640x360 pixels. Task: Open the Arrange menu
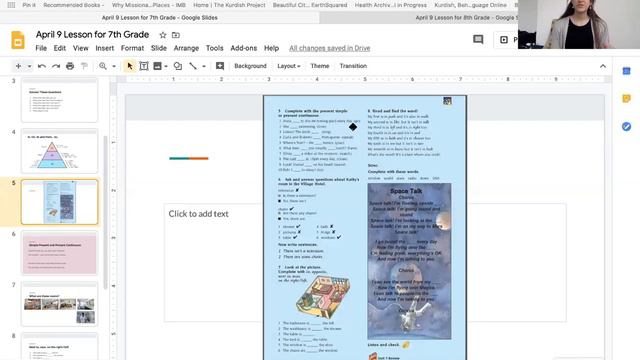[x=186, y=48]
